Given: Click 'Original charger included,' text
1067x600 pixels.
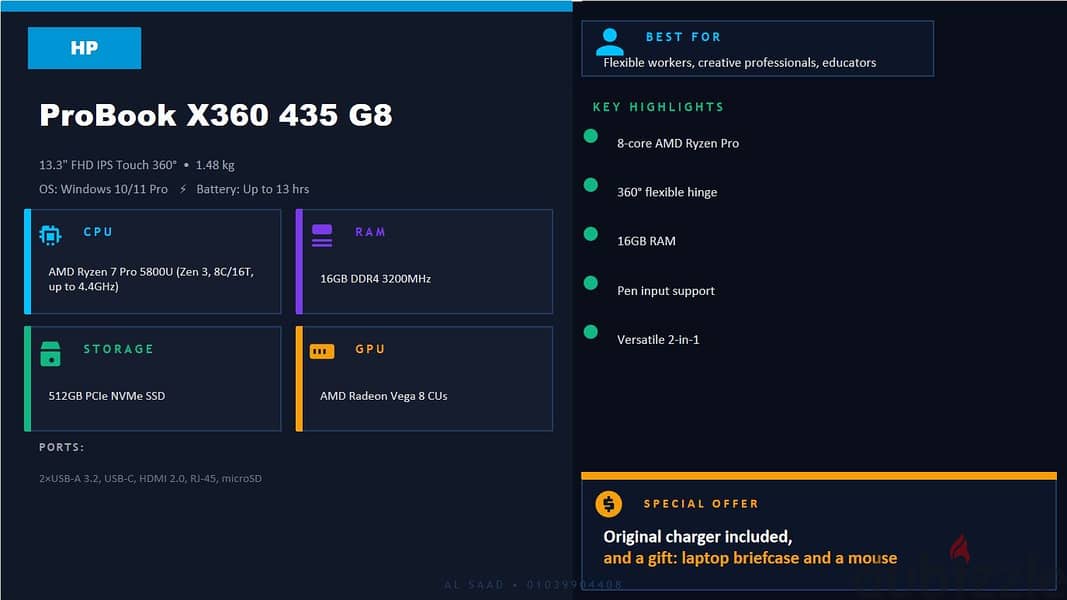Looking at the screenshot, I should (x=698, y=537).
